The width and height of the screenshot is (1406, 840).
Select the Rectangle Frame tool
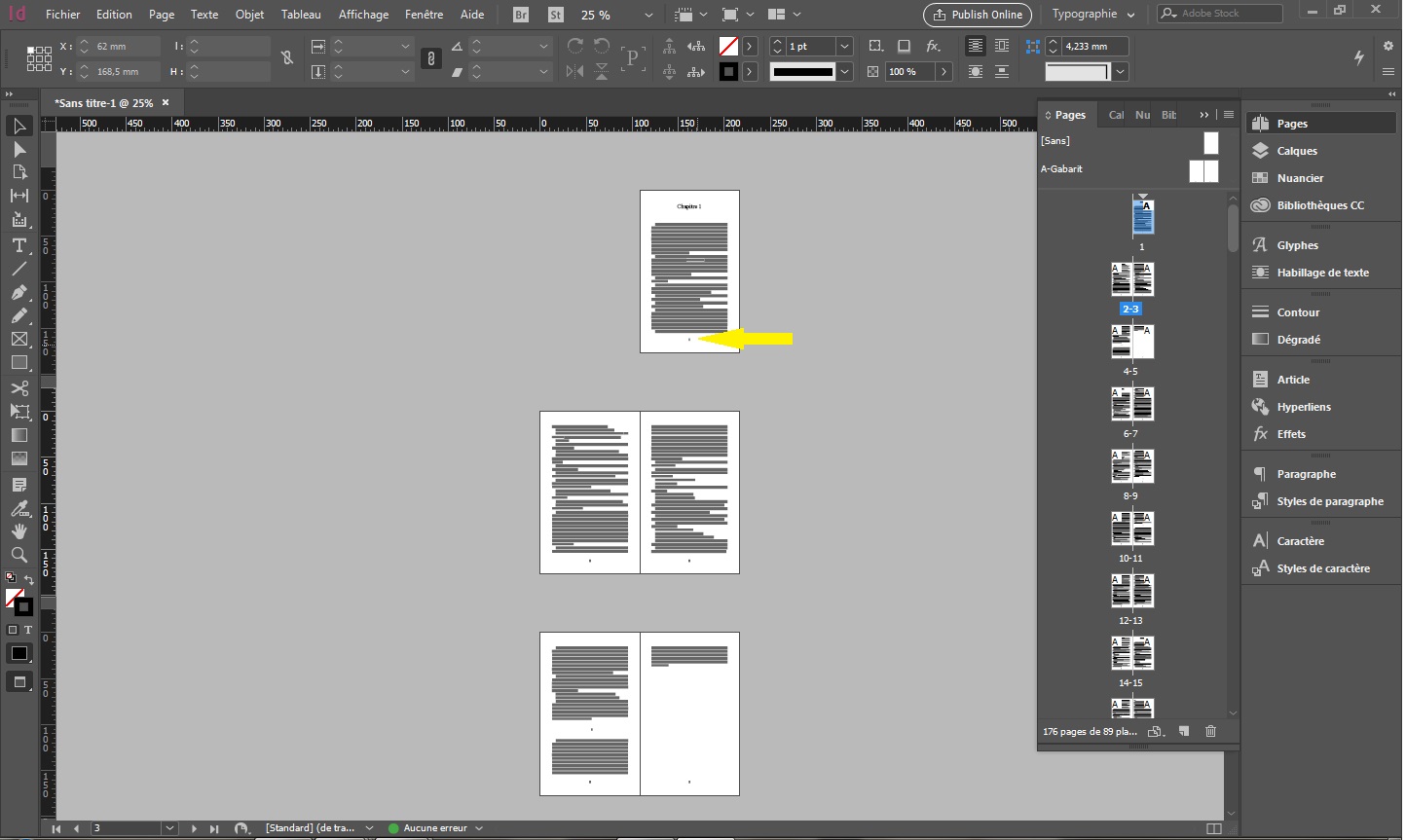coord(19,339)
